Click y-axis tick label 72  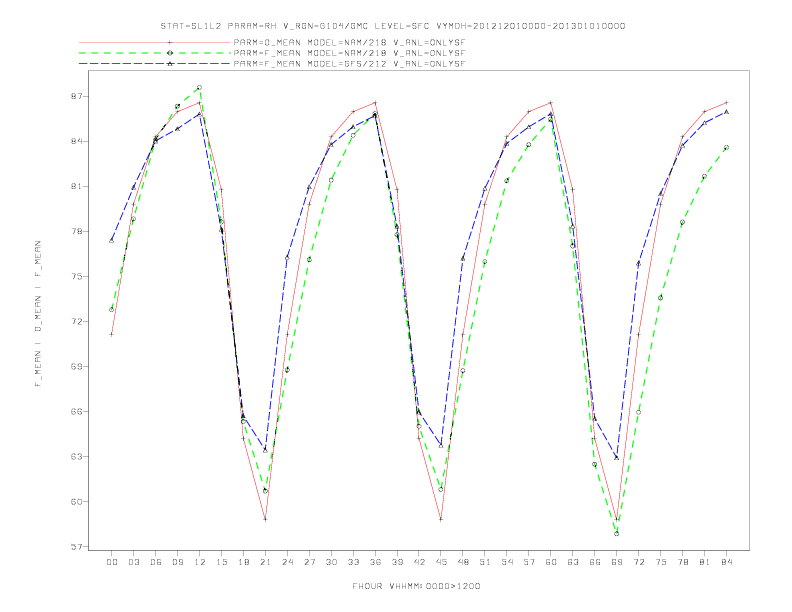[x=78, y=321]
